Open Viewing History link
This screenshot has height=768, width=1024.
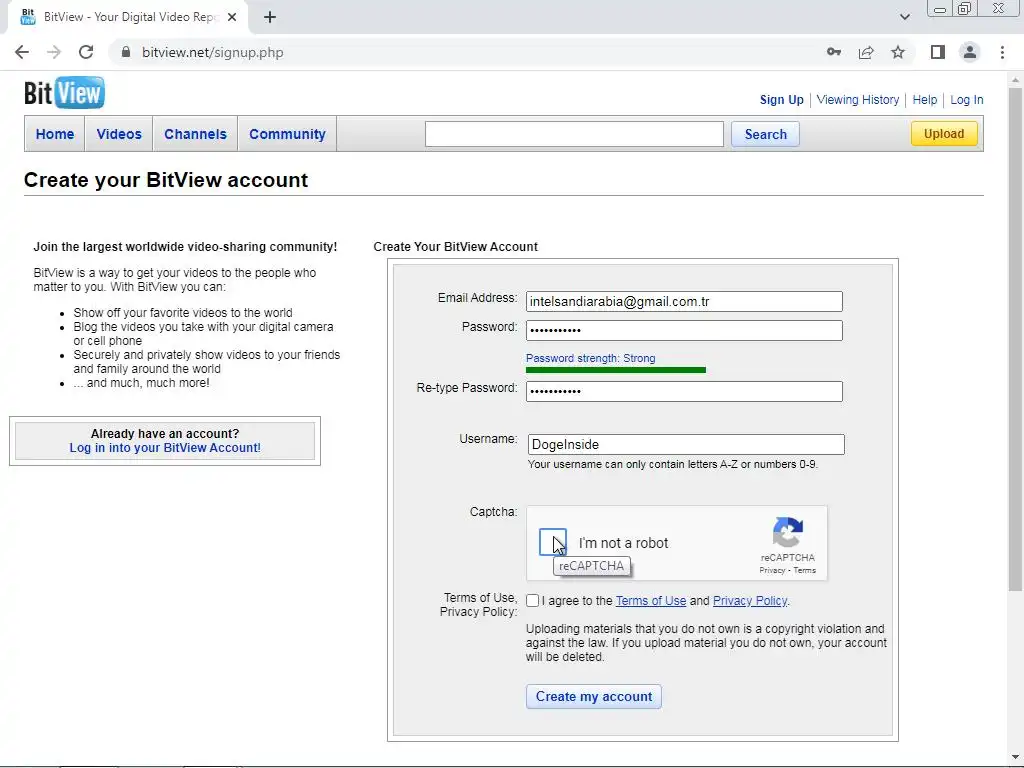(857, 100)
